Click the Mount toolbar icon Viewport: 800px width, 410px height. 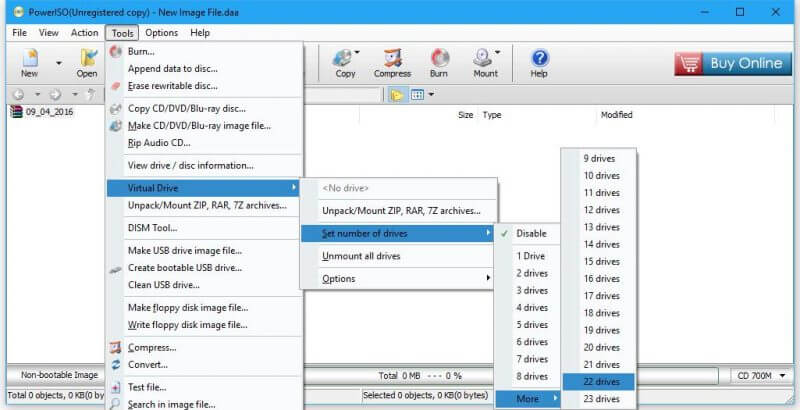[x=485, y=62]
